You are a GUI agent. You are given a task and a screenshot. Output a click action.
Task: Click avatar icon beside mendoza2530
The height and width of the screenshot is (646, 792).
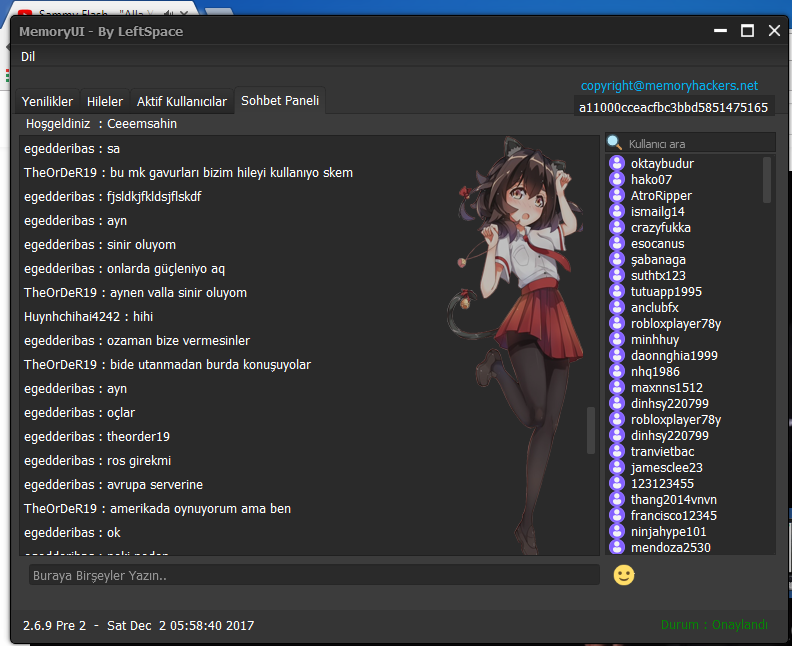[x=617, y=548]
